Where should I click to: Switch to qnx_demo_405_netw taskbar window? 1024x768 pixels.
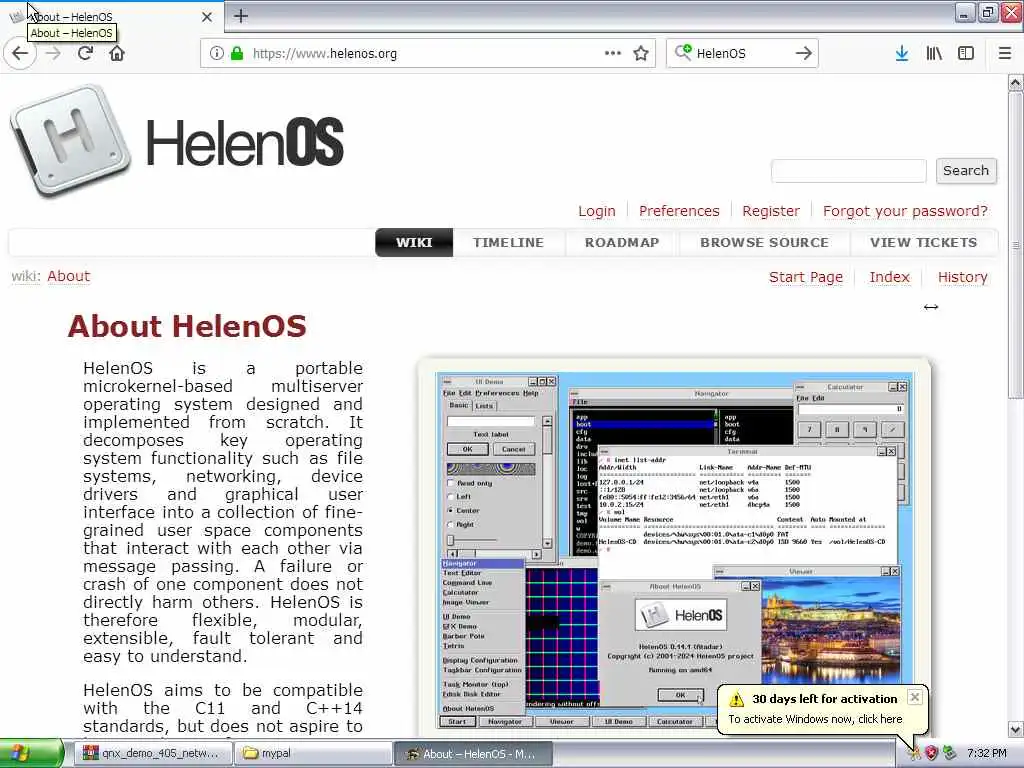[152, 754]
